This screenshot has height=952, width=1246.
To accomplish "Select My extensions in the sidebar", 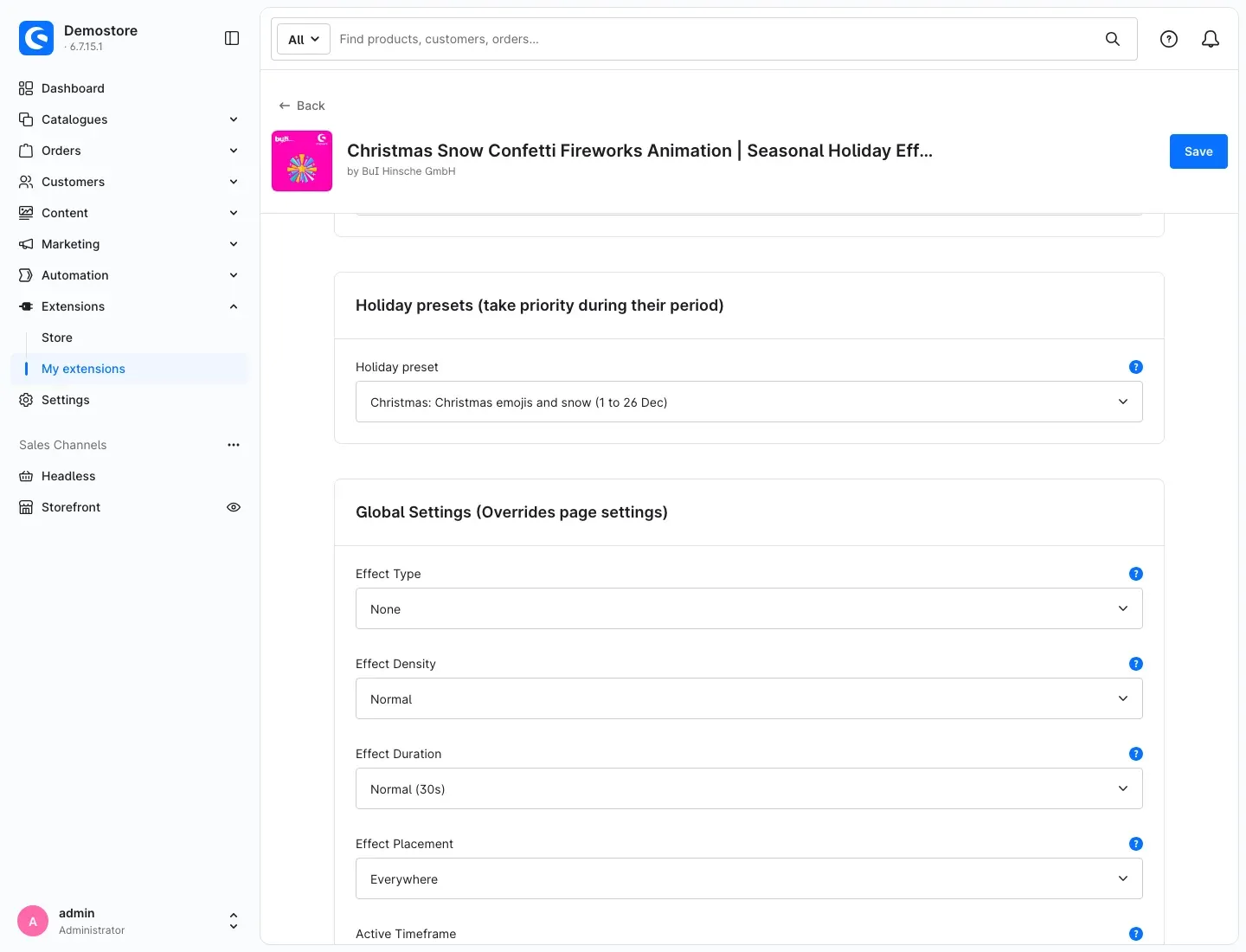I will [x=130, y=369].
